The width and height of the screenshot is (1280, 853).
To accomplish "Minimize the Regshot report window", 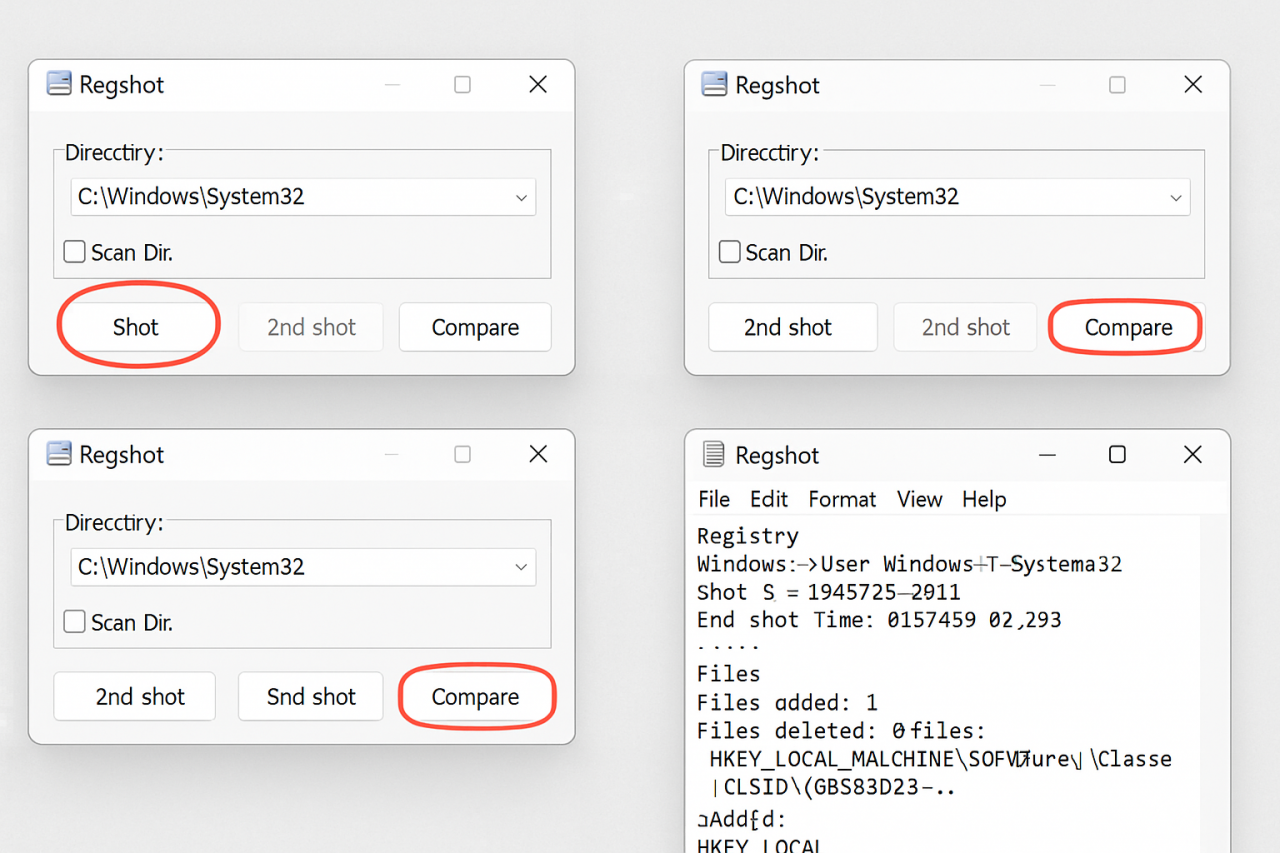I will coord(1047,455).
